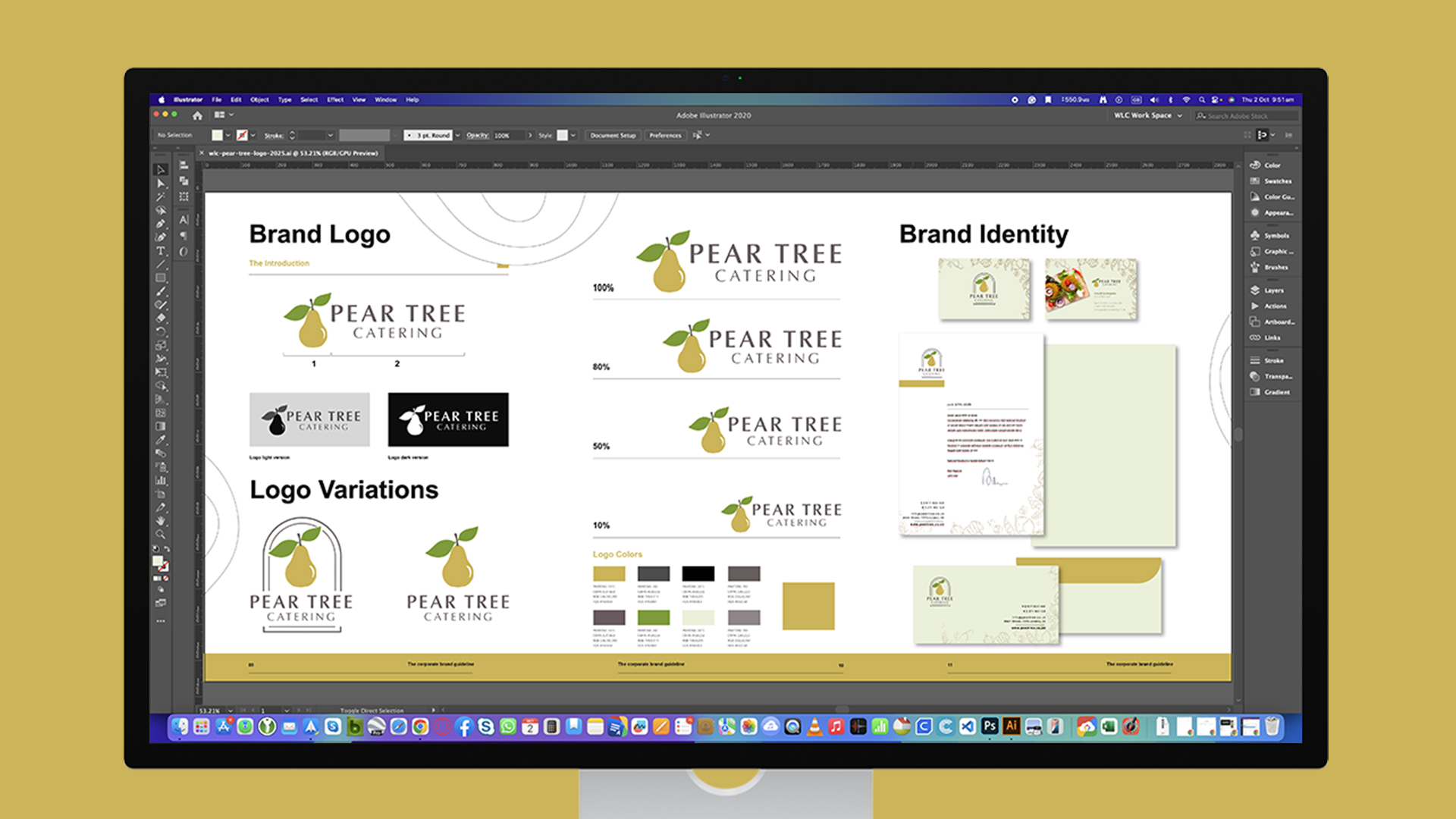1456x819 pixels.
Task: Open the Layers panel
Action: point(1273,290)
